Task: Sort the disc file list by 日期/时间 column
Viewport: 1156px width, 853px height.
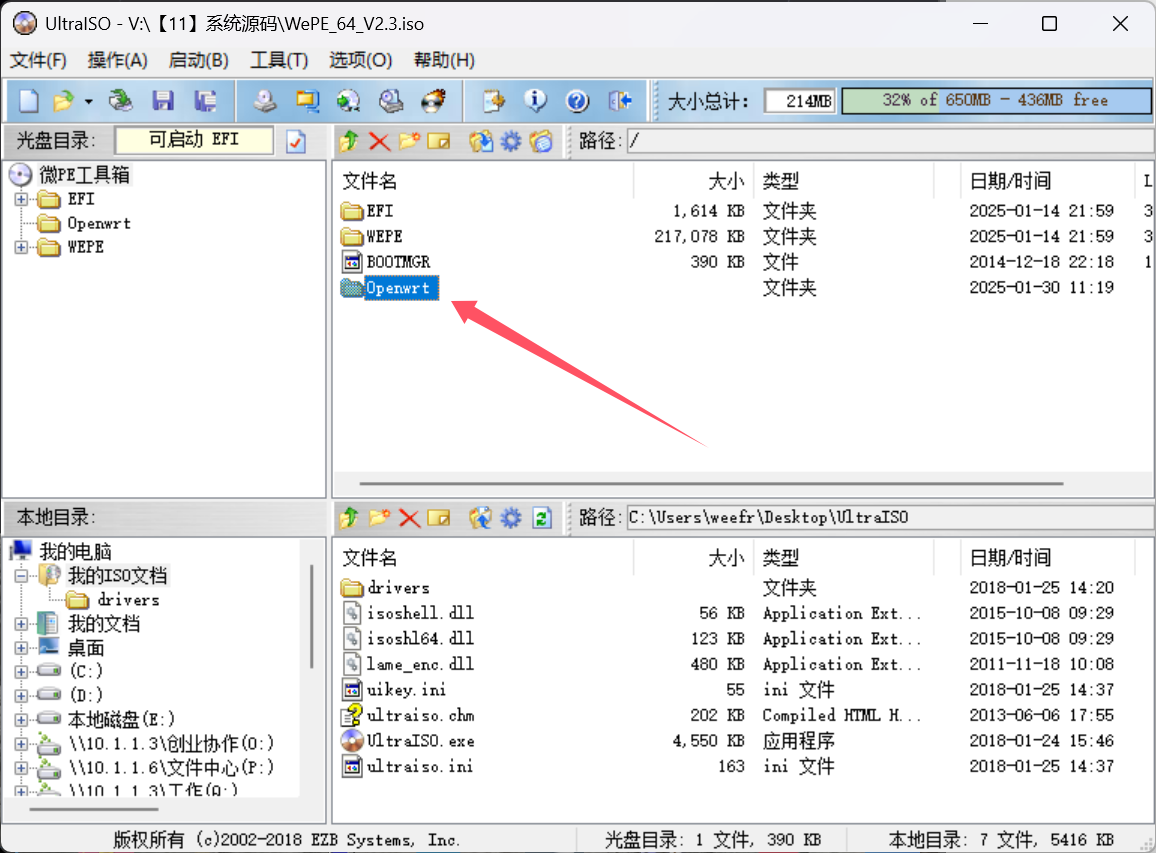Action: 1047,181
